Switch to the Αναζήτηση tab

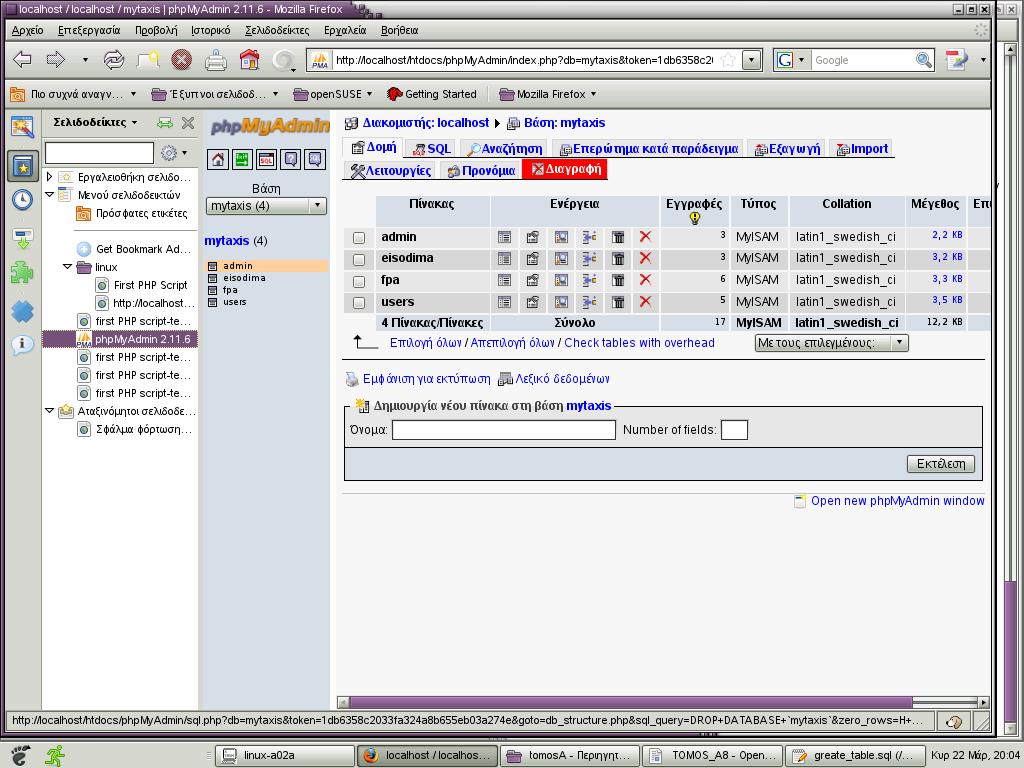505,149
